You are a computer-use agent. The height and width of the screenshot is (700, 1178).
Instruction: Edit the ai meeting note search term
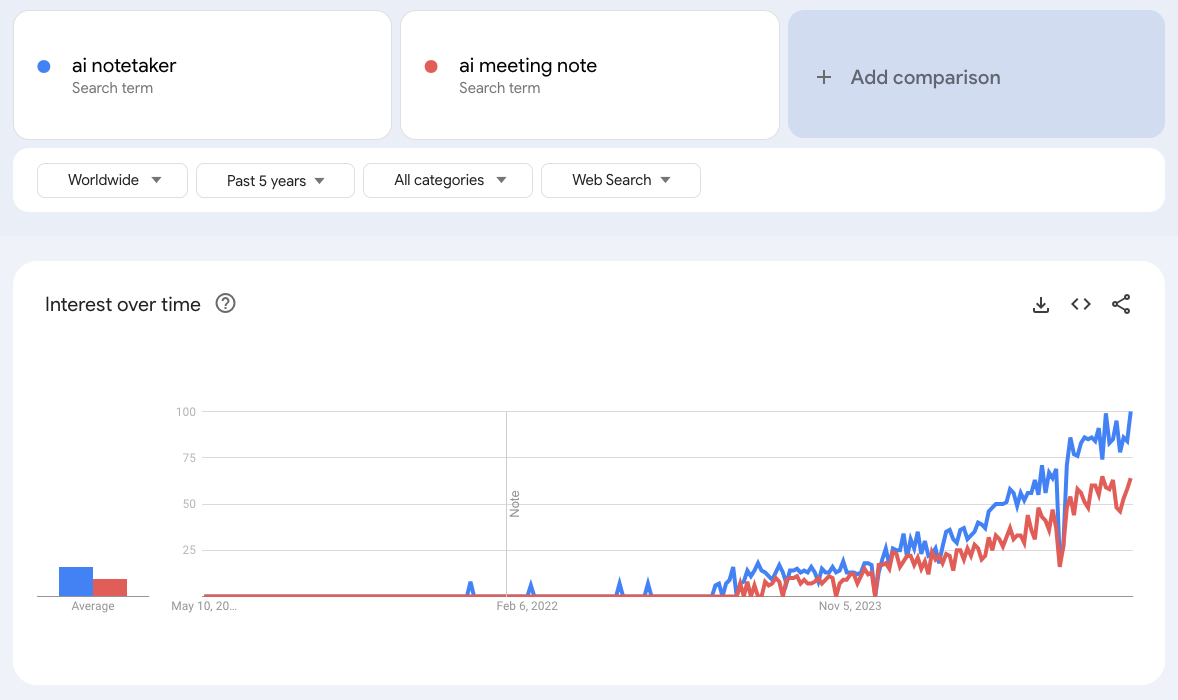tap(528, 66)
